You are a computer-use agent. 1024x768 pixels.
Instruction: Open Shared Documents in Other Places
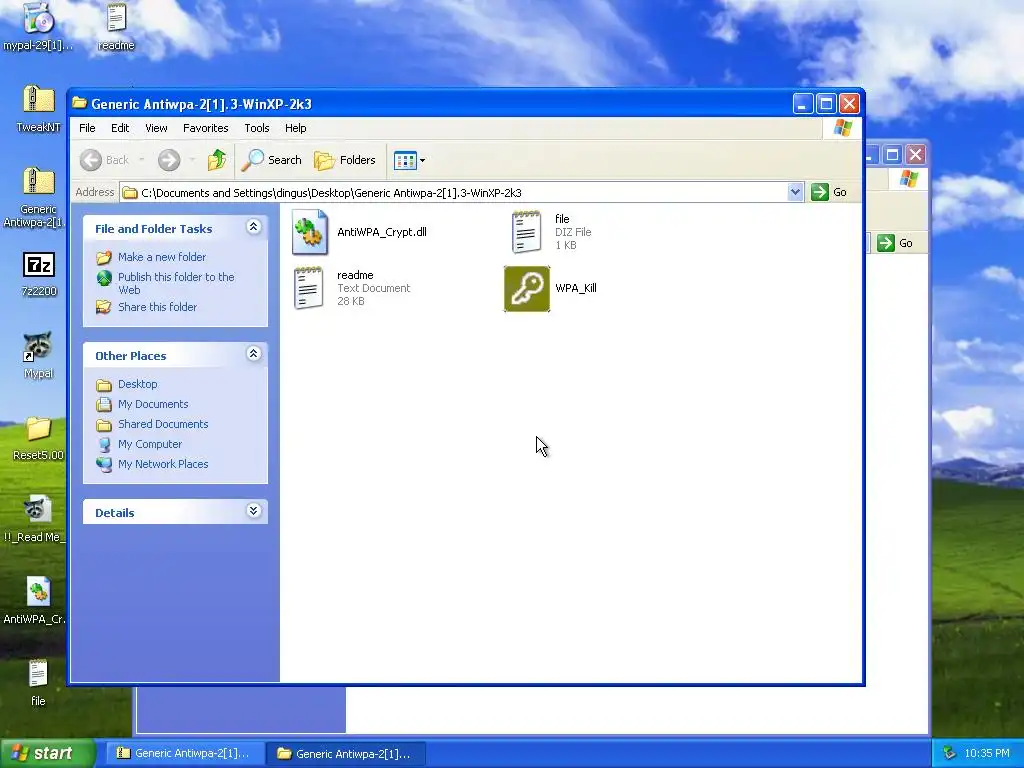(x=163, y=424)
